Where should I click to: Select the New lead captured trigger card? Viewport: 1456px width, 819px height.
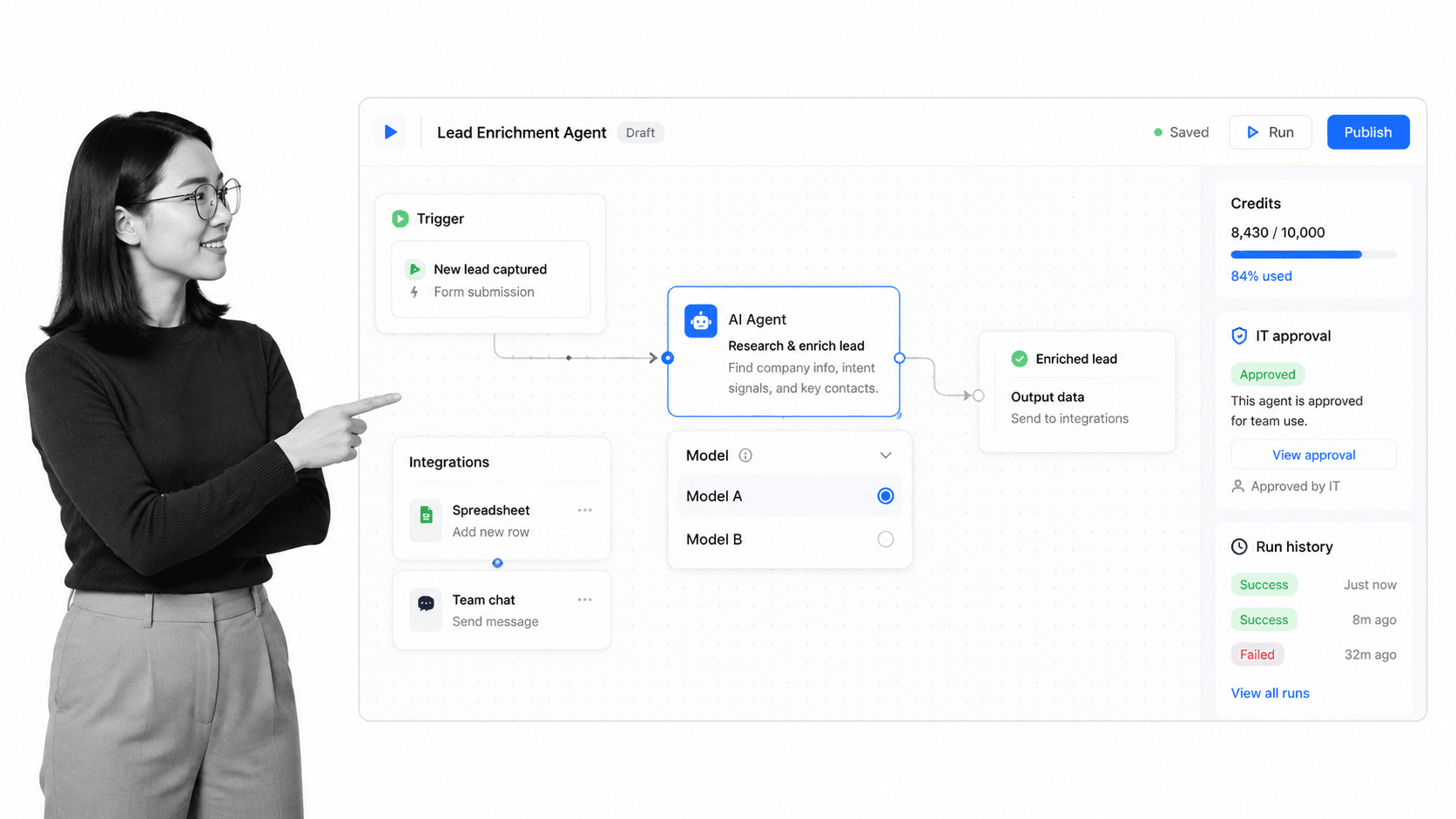491,279
